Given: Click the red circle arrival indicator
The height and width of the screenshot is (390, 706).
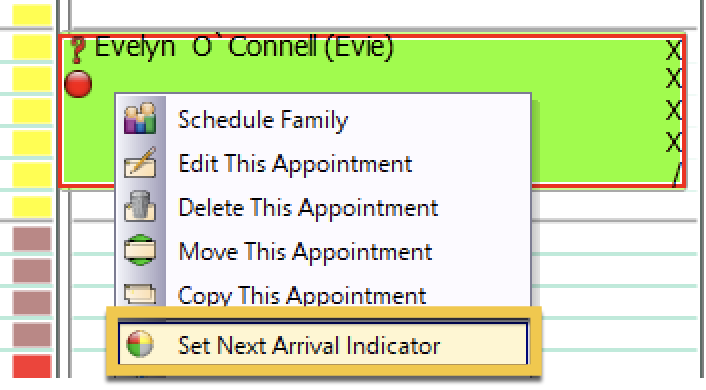Looking at the screenshot, I should click(x=78, y=84).
